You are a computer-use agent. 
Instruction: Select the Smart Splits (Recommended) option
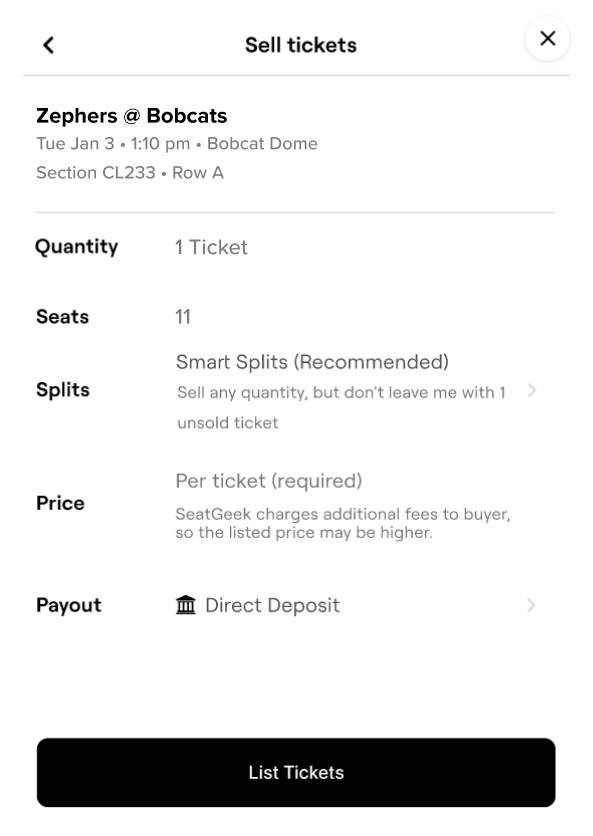(311, 362)
